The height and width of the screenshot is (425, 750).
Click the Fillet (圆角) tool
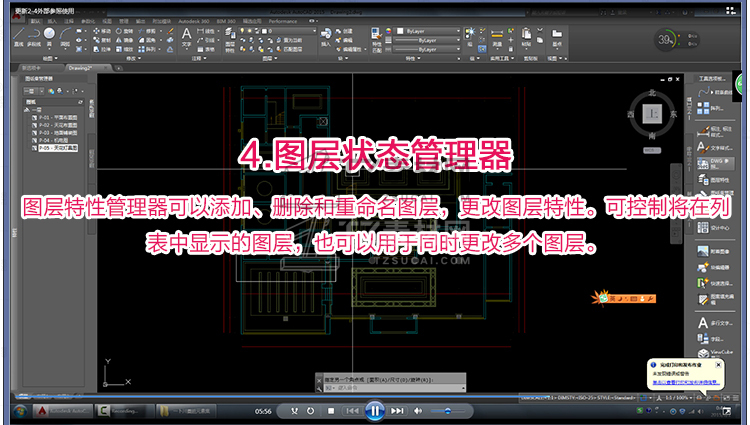tap(147, 40)
